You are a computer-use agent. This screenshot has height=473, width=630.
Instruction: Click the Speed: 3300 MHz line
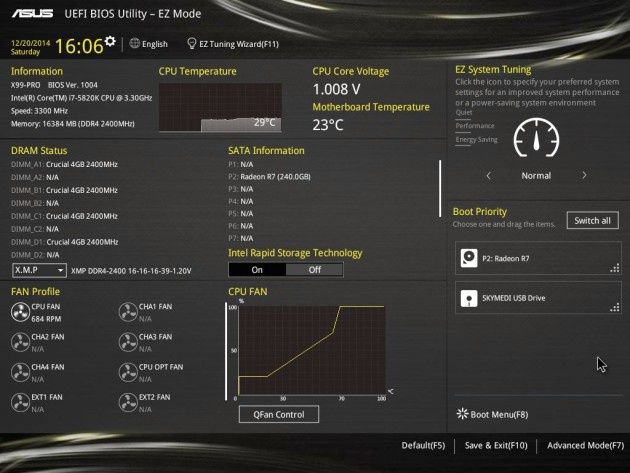39,111
